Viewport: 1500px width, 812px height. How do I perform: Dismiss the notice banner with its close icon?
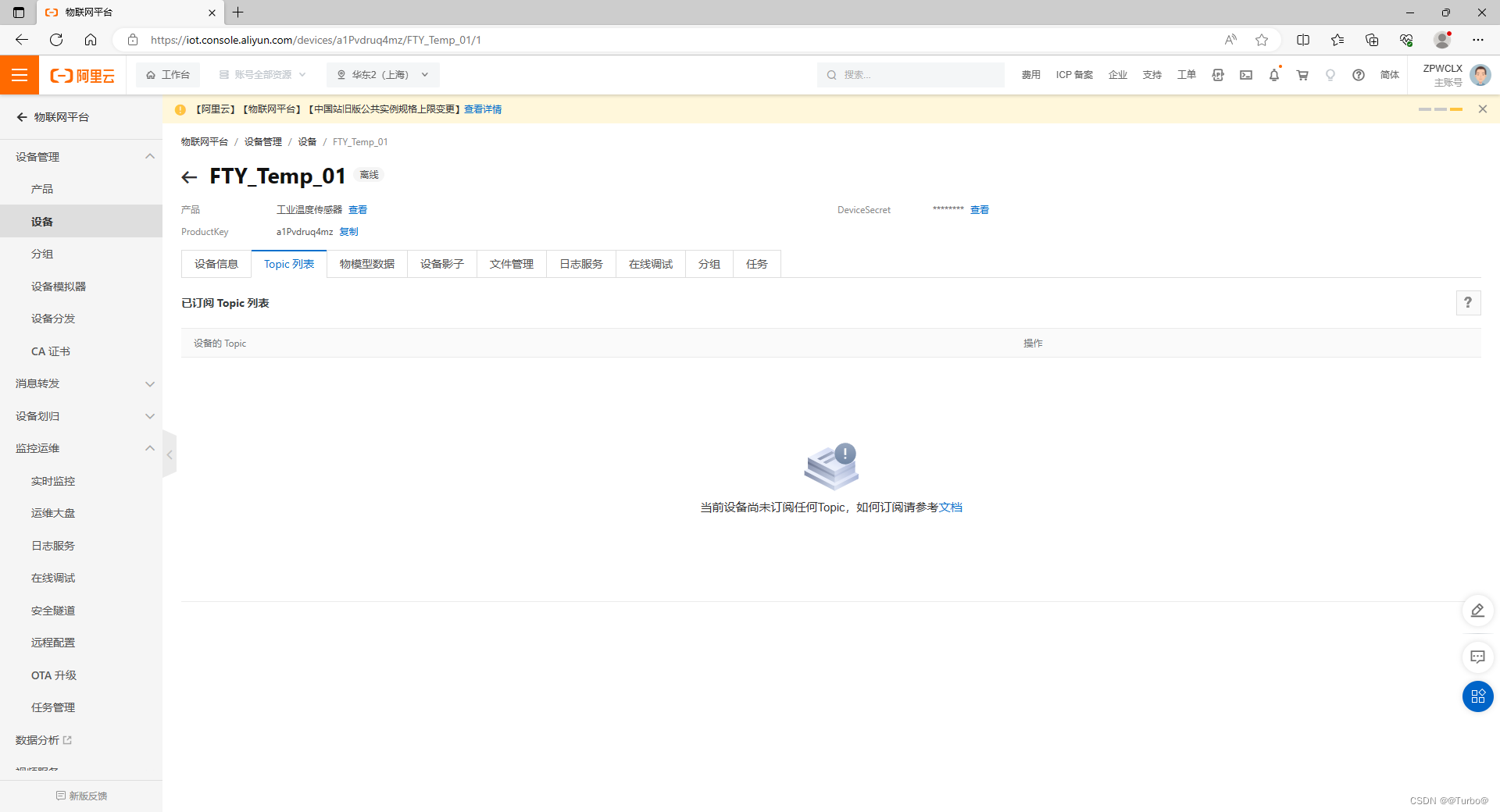pos(1482,109)
